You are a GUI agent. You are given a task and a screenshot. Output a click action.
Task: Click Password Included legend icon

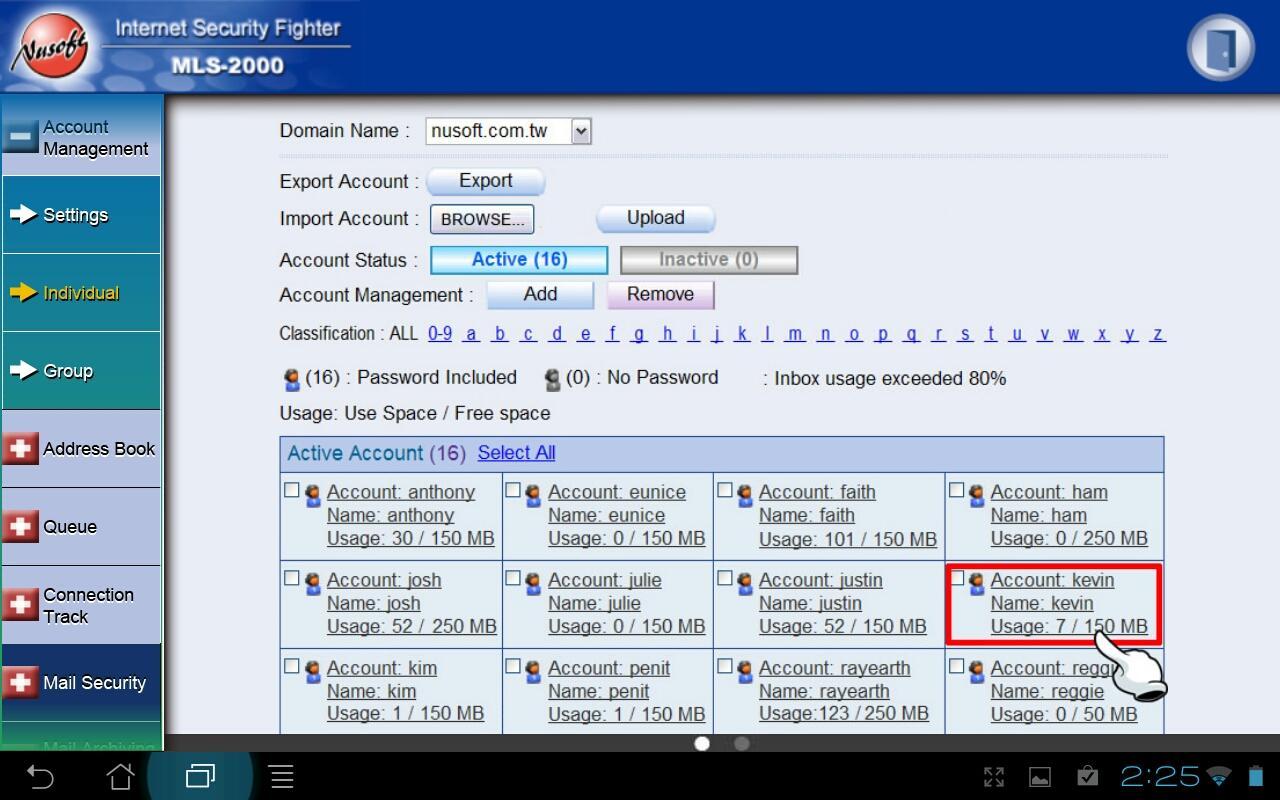[292, 379]
